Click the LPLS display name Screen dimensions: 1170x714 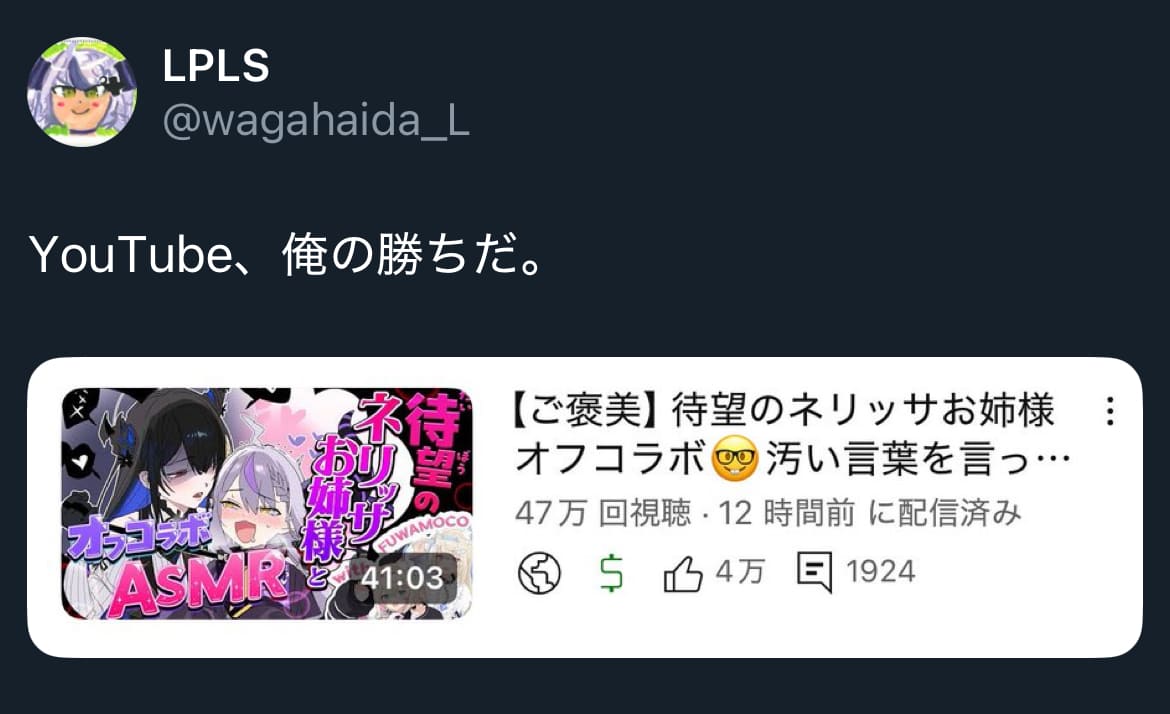point(216,66)
